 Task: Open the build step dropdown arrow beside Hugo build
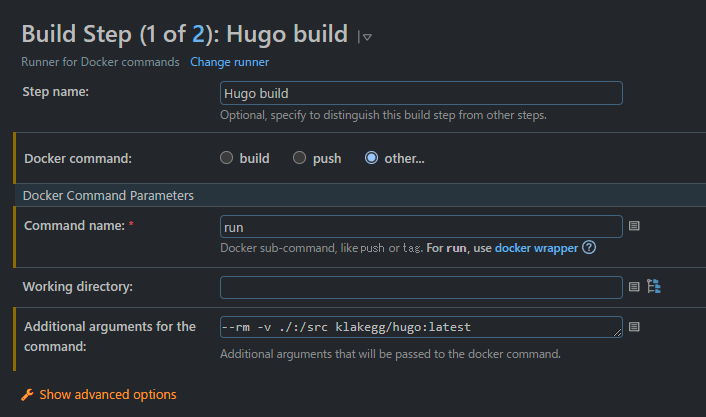click(x=366, y=37)
